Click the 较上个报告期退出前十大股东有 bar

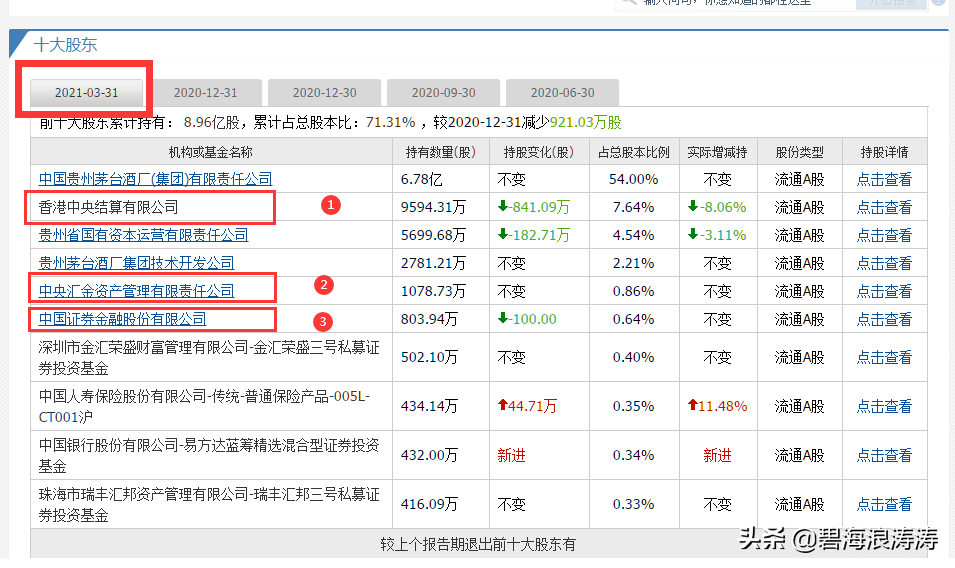pyautogui.click(x=478, y=544)
